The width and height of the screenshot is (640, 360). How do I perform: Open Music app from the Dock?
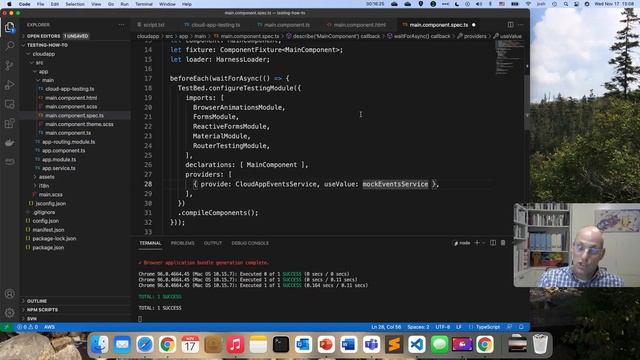[236, 344]
